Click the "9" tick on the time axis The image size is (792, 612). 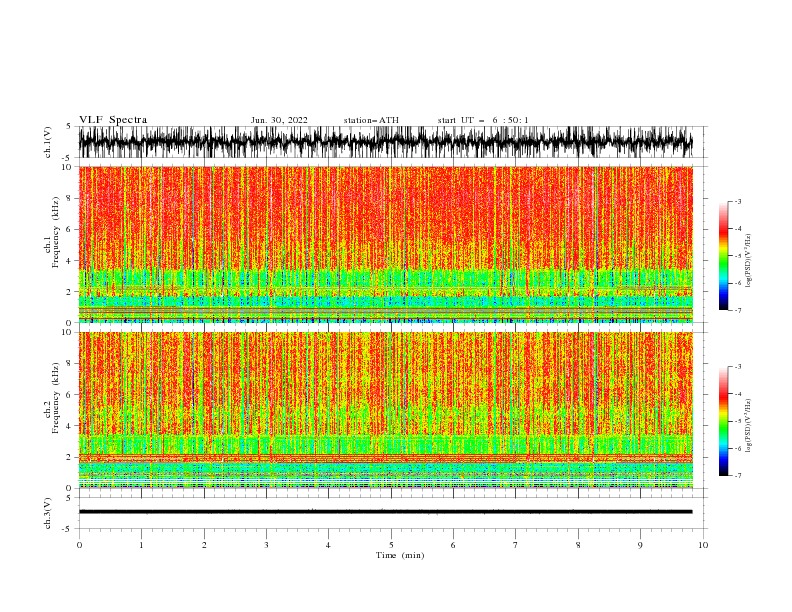(x=640, y=545)
